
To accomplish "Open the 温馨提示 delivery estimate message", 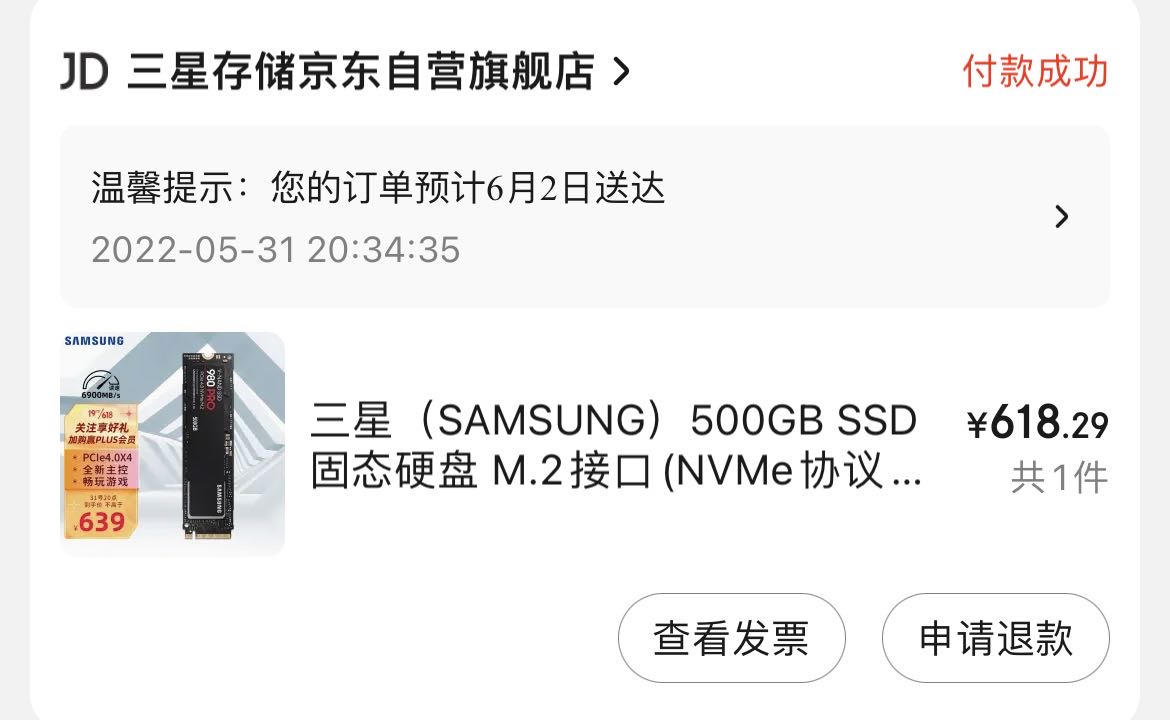I will click(378, 187).
